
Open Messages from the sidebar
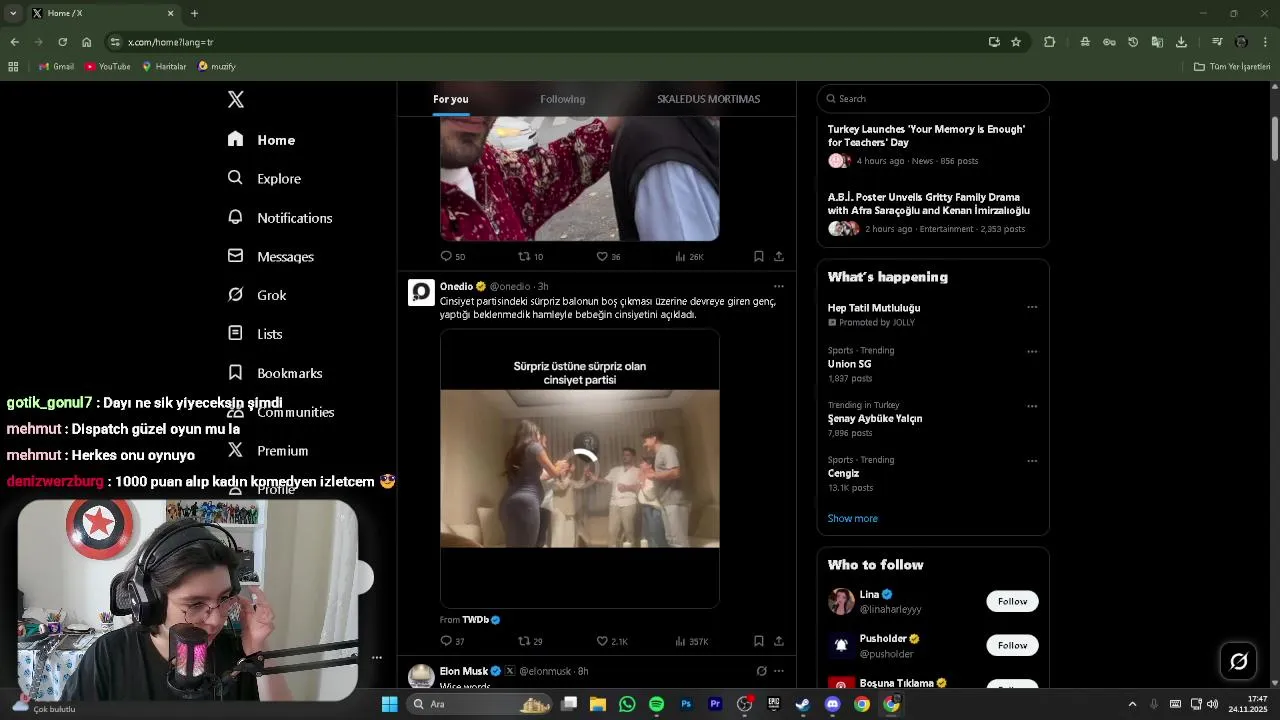(x=271, y=256)
